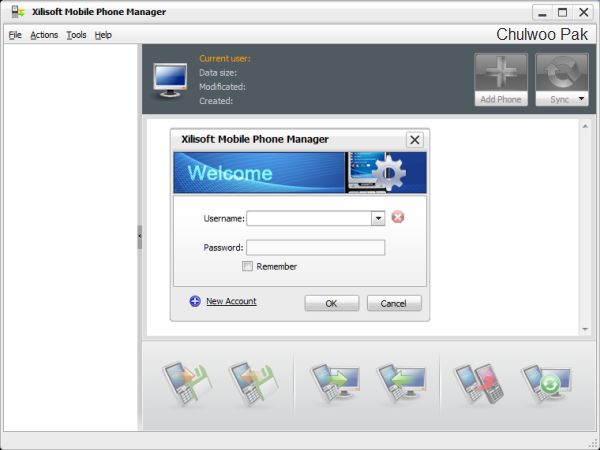Collapse the left sidebar panel handle

pyautogui.click(x=140, y=237)
